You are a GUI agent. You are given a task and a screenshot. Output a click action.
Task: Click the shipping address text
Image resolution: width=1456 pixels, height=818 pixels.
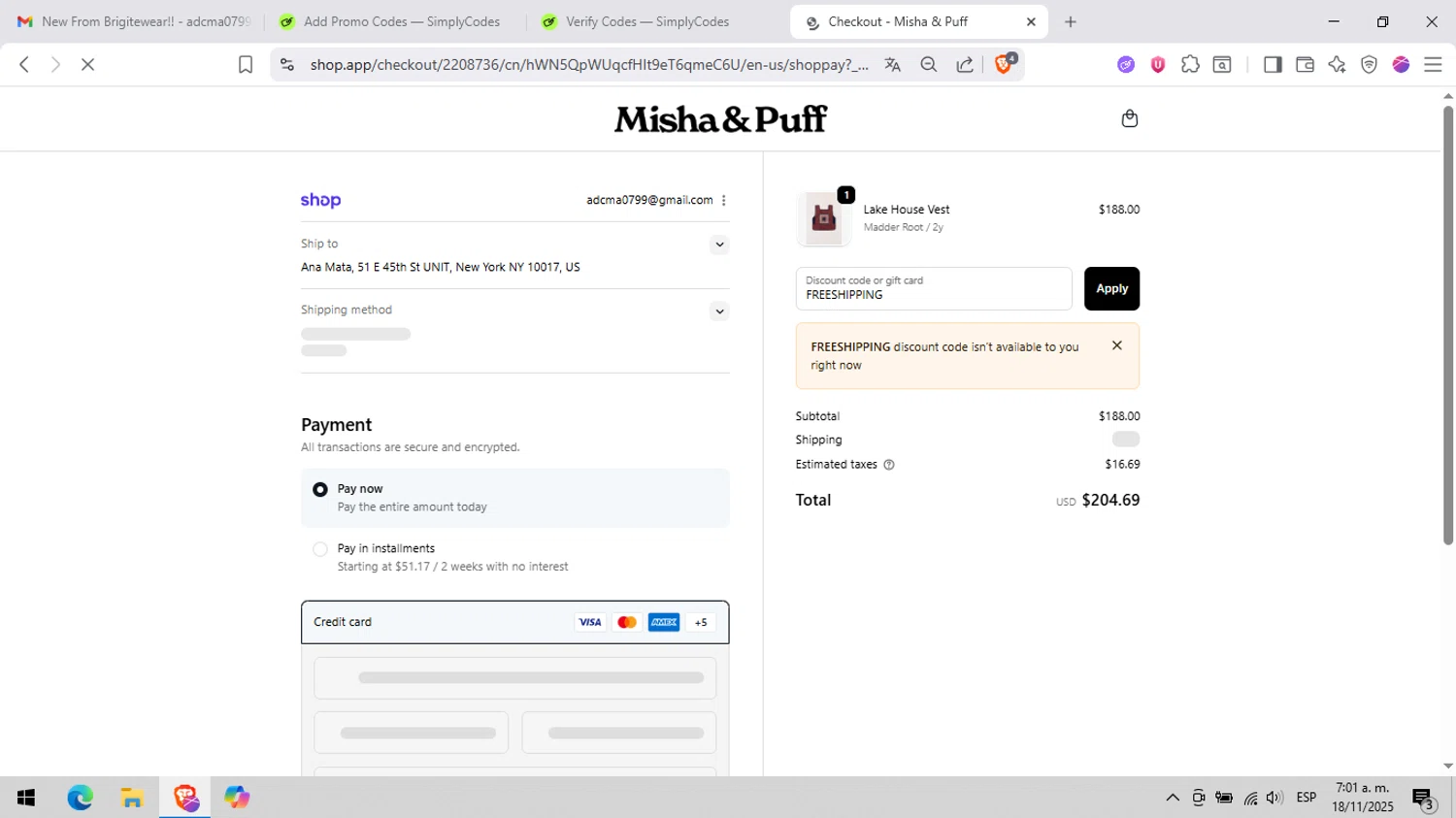tap(441, 267)
